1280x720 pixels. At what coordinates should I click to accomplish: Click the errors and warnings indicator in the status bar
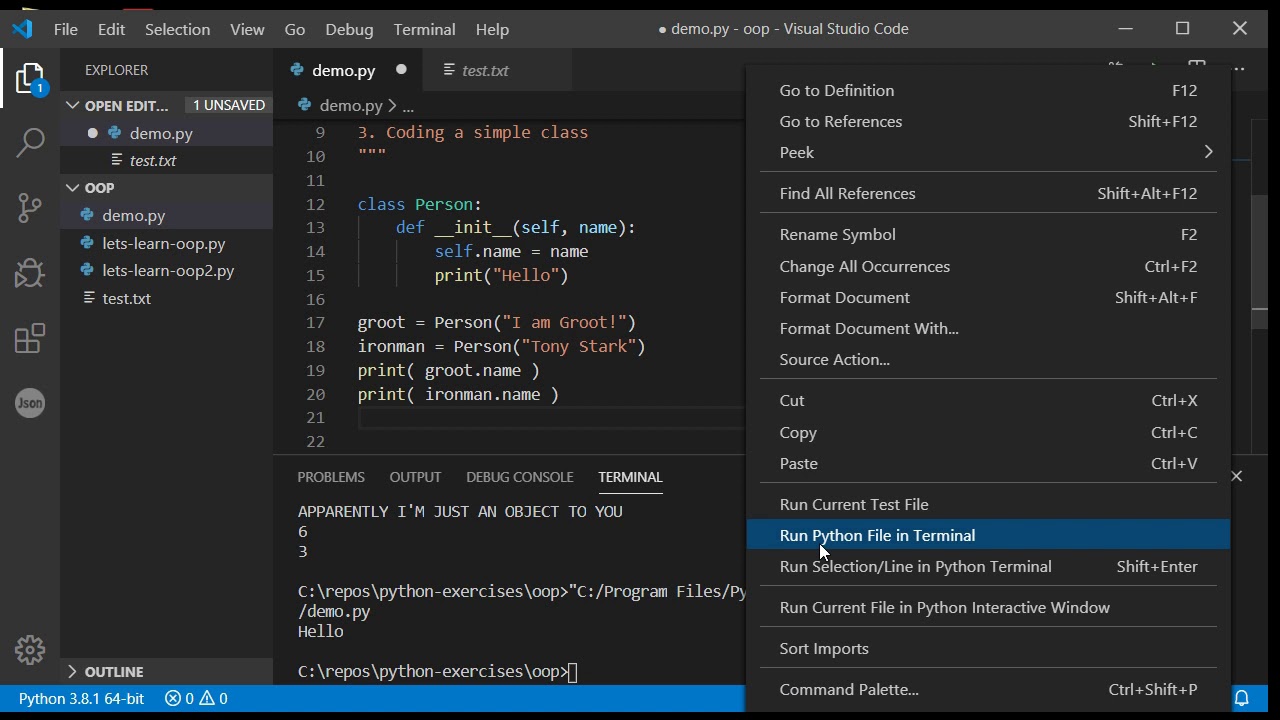pyautogui.click(x=196, y=698)
